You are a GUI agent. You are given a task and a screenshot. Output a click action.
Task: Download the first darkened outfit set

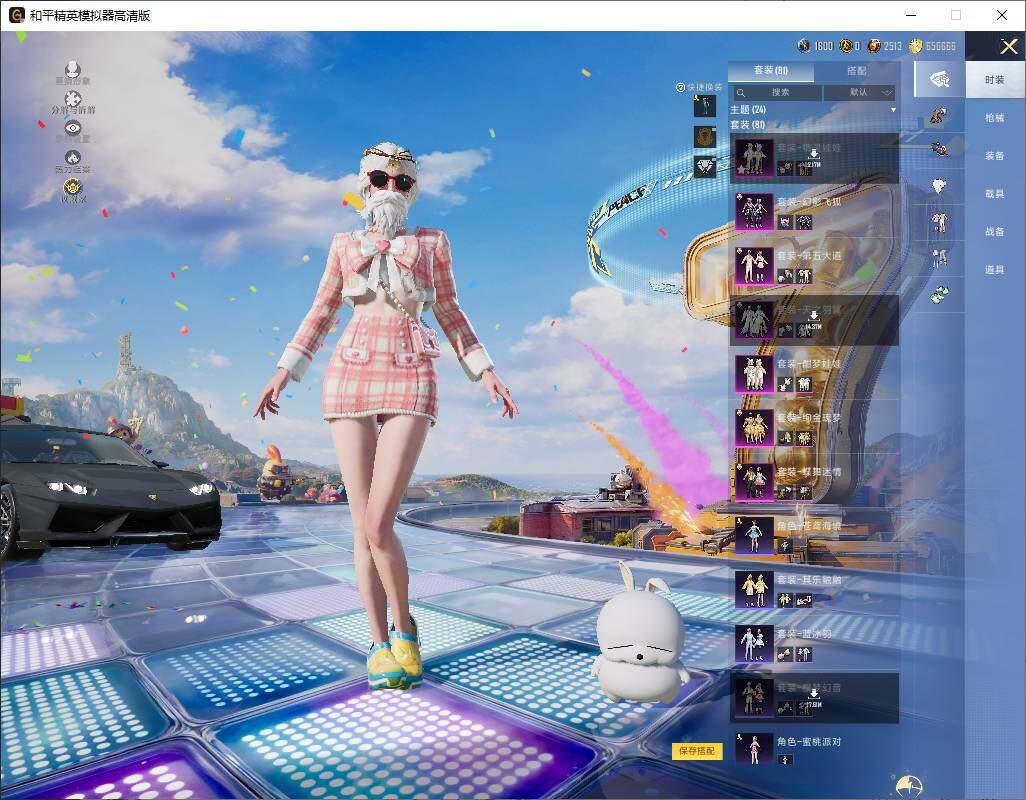pyautogui.click(x=813, y=154)
